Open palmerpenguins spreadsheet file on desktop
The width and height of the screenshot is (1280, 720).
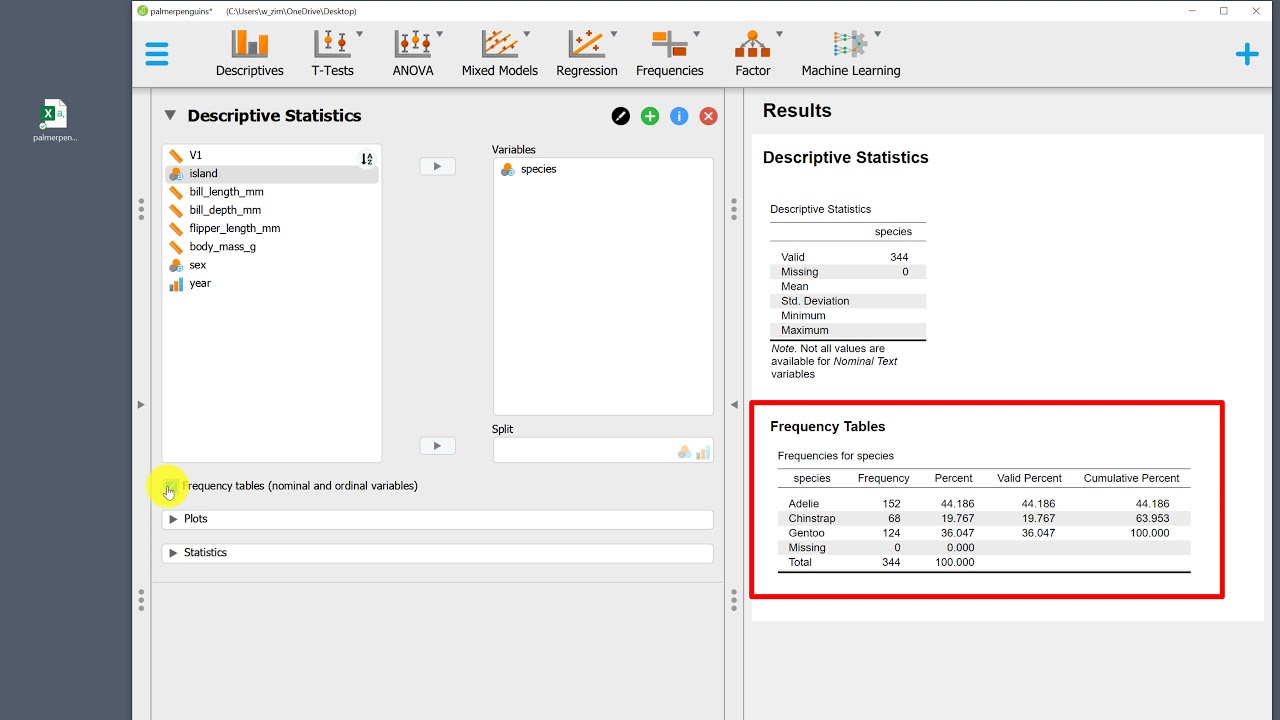coord(54,115)
